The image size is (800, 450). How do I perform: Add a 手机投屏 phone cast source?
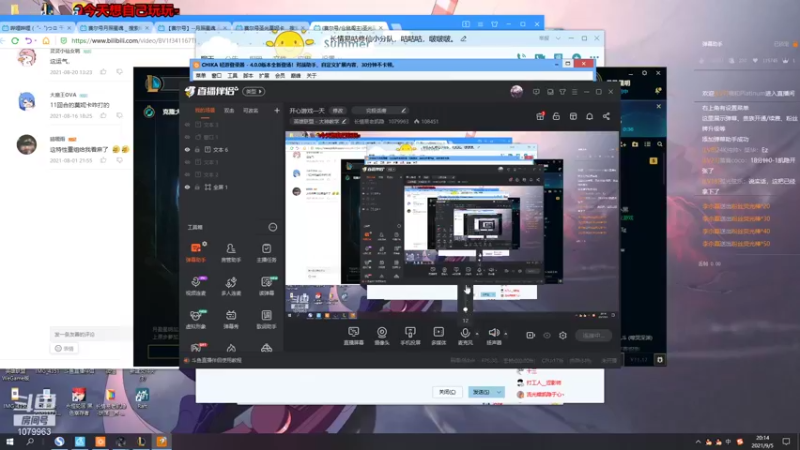tap(410, 336)
